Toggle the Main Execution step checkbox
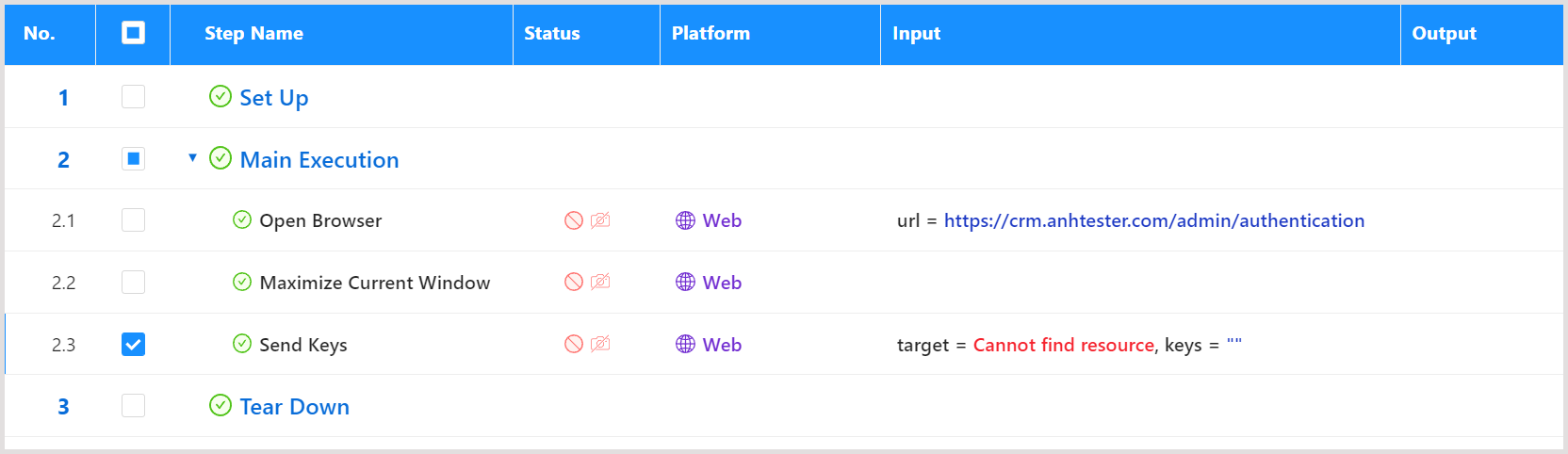The height and width of the screenshot is (454, 1568). (133, 158)
